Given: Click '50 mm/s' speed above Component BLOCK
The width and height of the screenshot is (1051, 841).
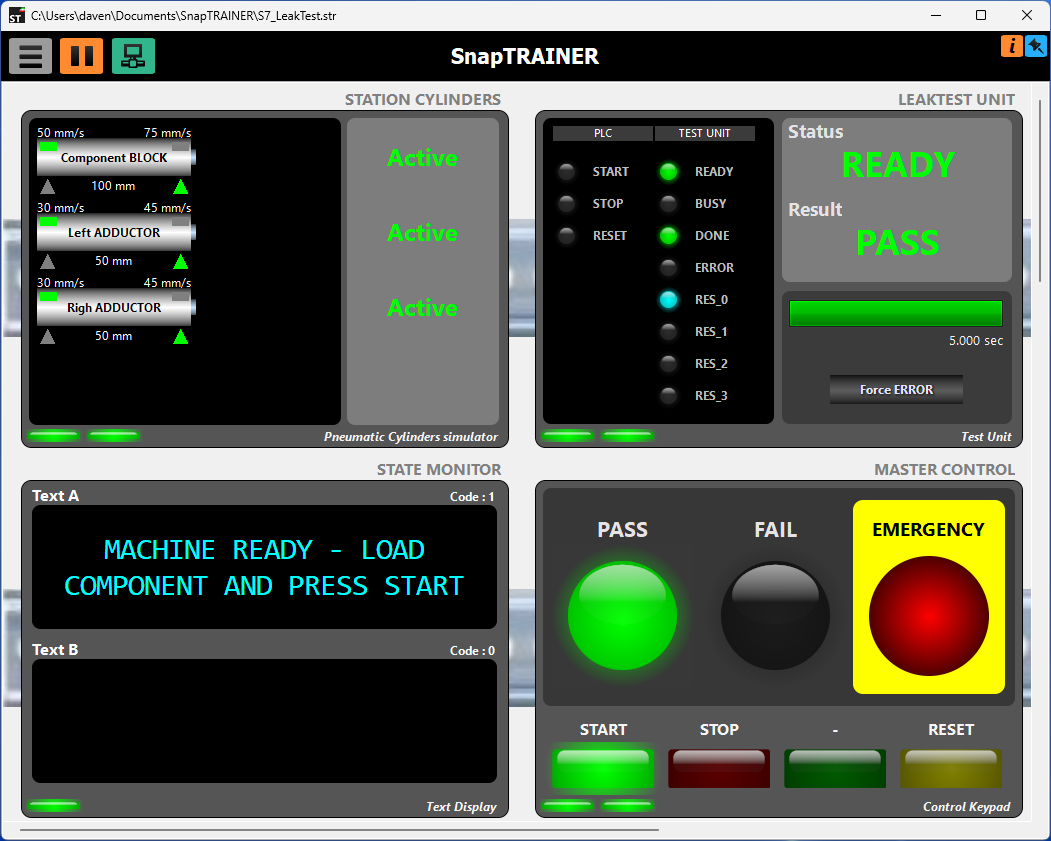Looking at the screenshot, I should click(60, 133).
